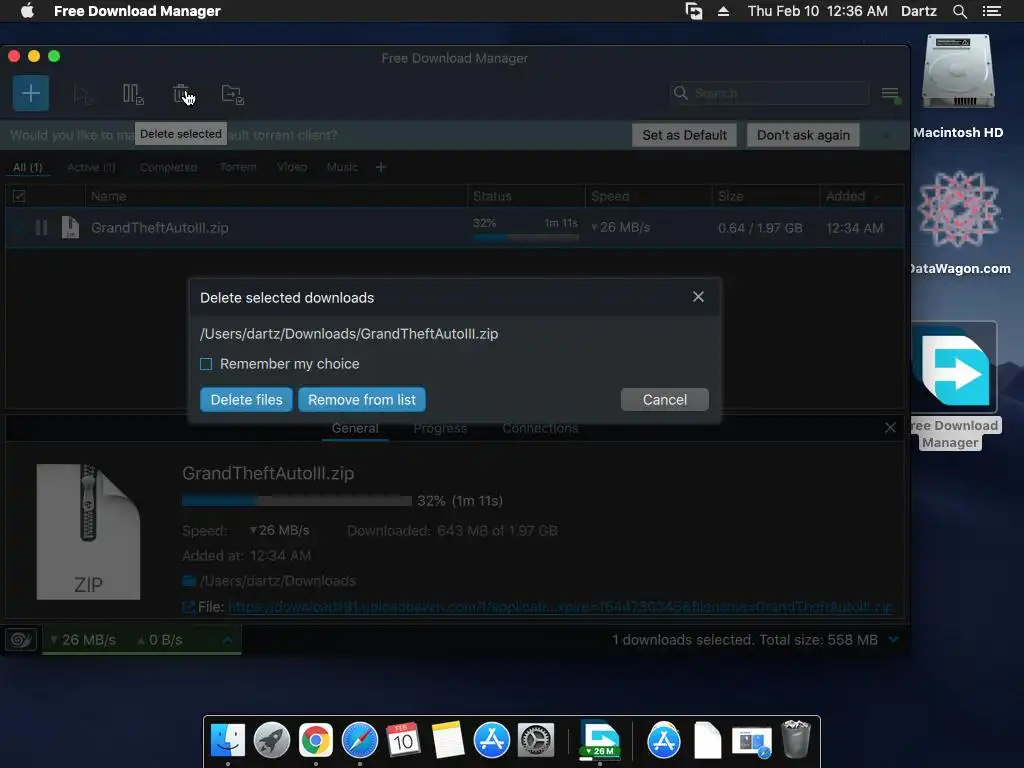
Task: Open Safari from the Dock
Action: pyautogui.click(x=360, y=741)
